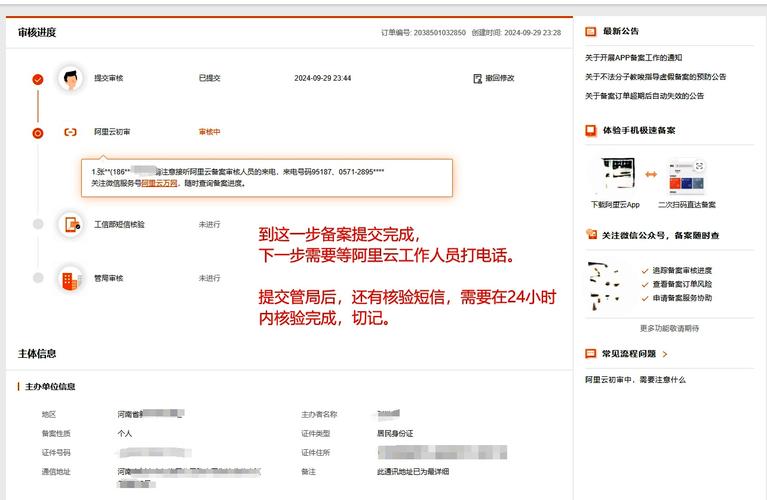This screenshot has width=767, height=500.
Task: Click the 提交审核 avatar icon
Action: pyautogui.click(x=70, y=78)
